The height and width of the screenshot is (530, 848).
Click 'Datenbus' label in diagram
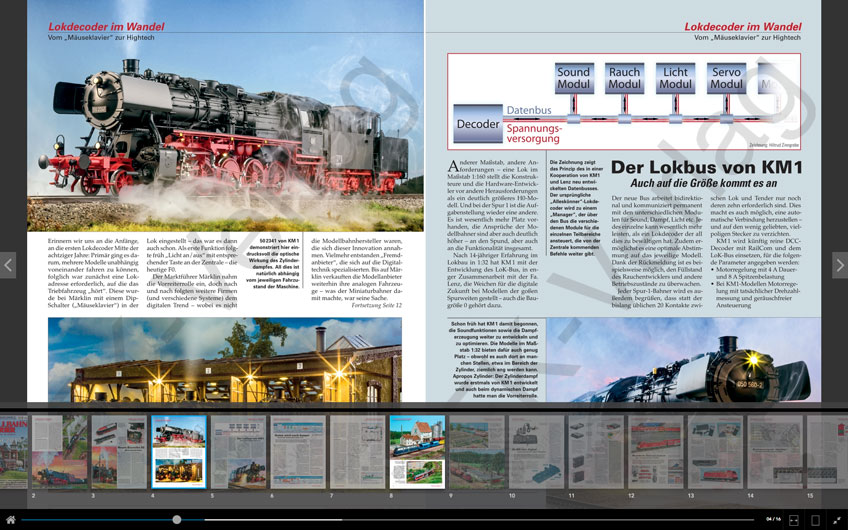[529, 110]
